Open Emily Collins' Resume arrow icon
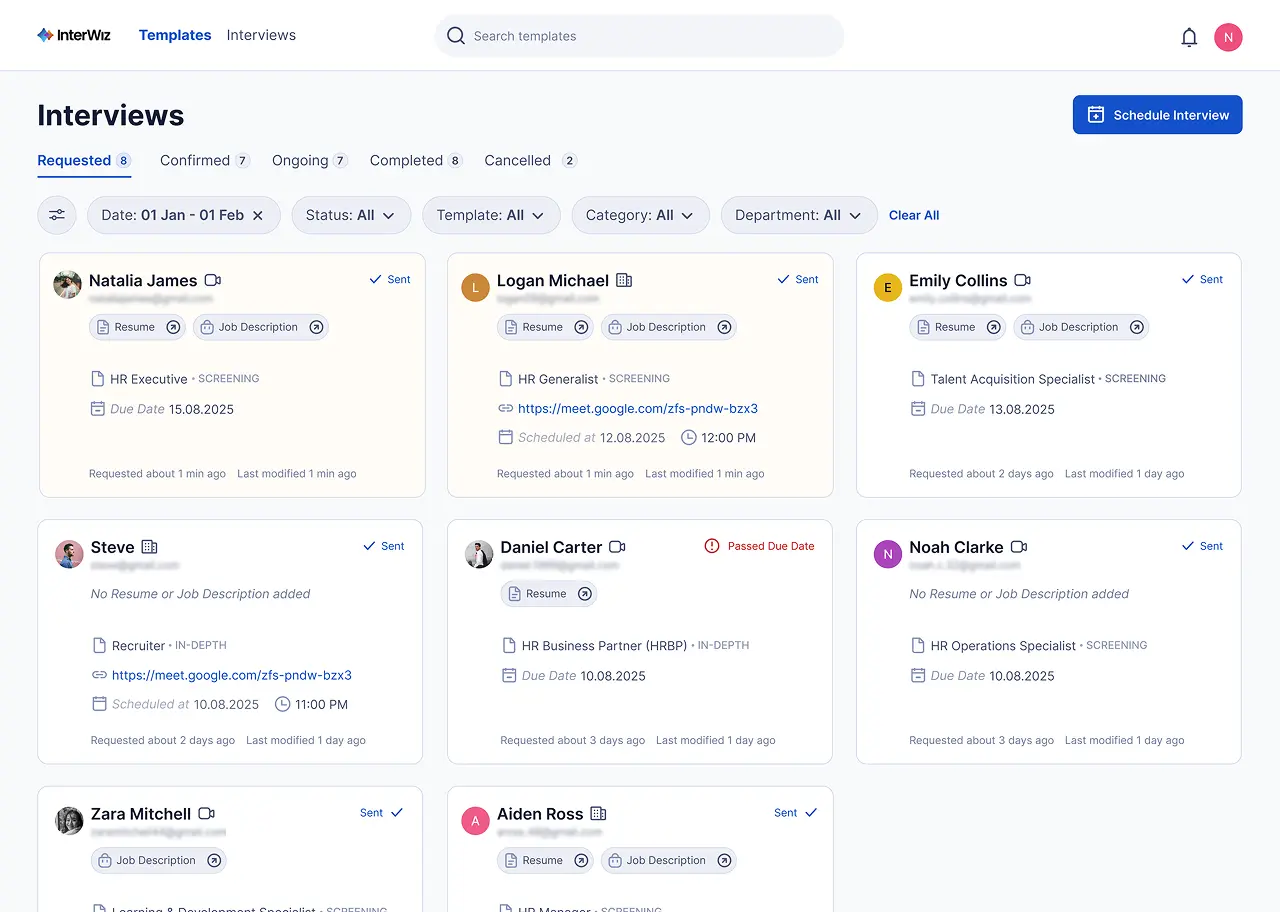1280x912 pixels. 993,327
